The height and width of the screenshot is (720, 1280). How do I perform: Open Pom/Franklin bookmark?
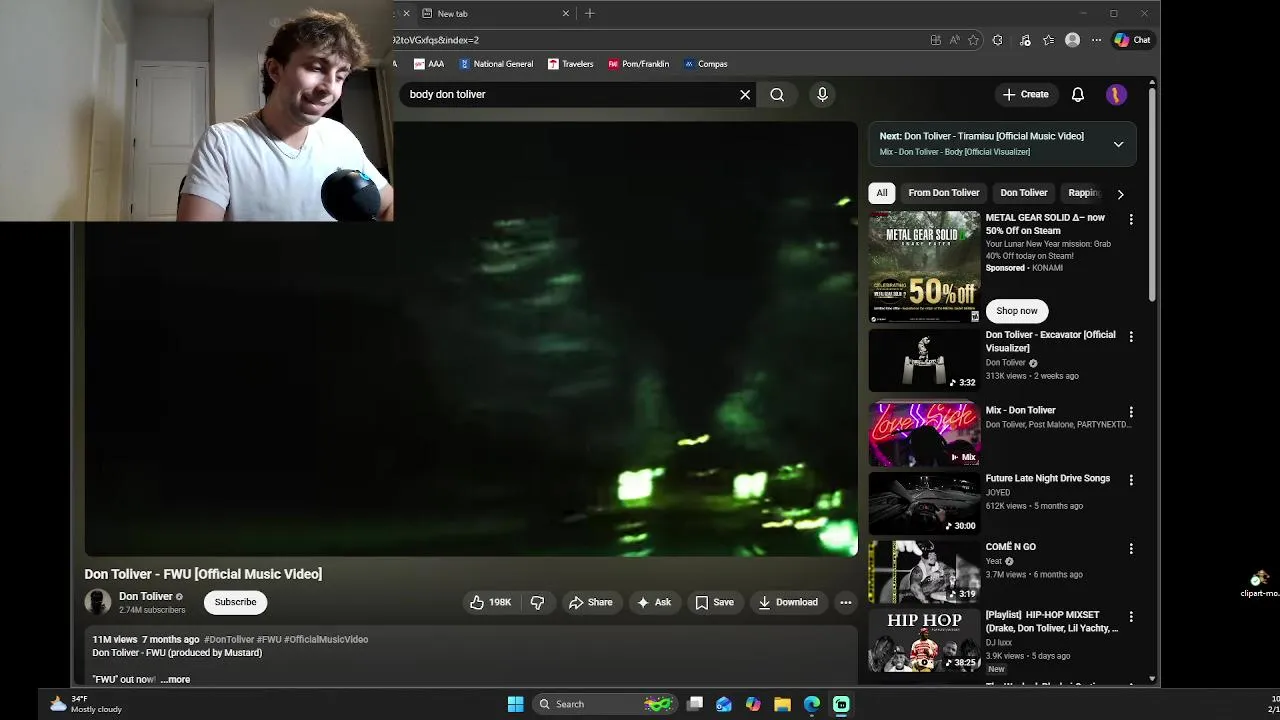click(638, 64)
